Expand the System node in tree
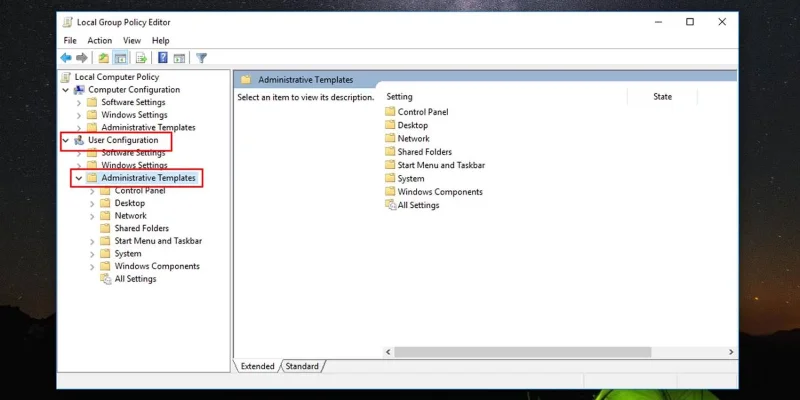The height and width of the screenshot is (400, 800). coord(92,254)
